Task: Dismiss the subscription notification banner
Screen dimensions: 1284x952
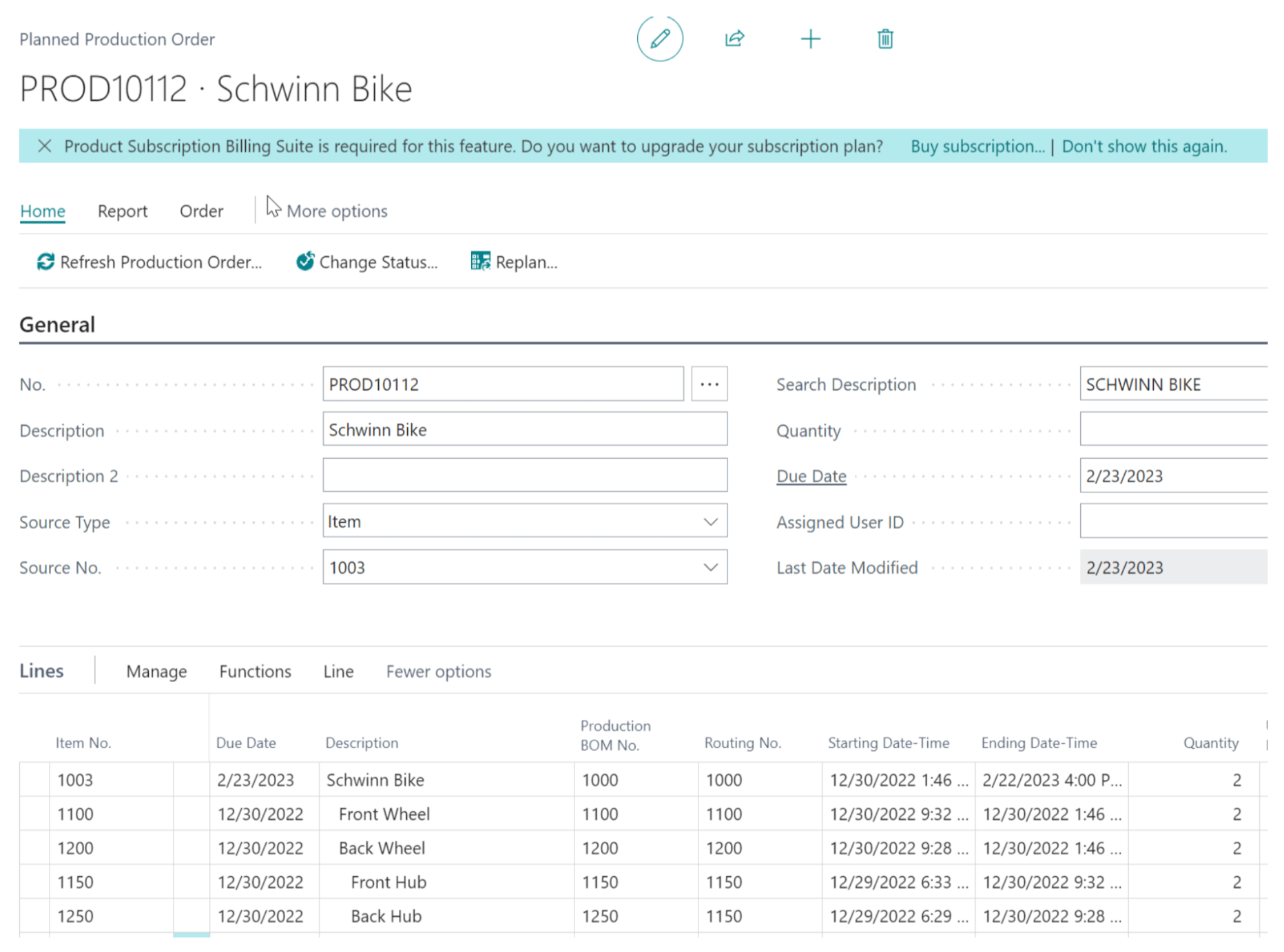Action: (45, 146)
